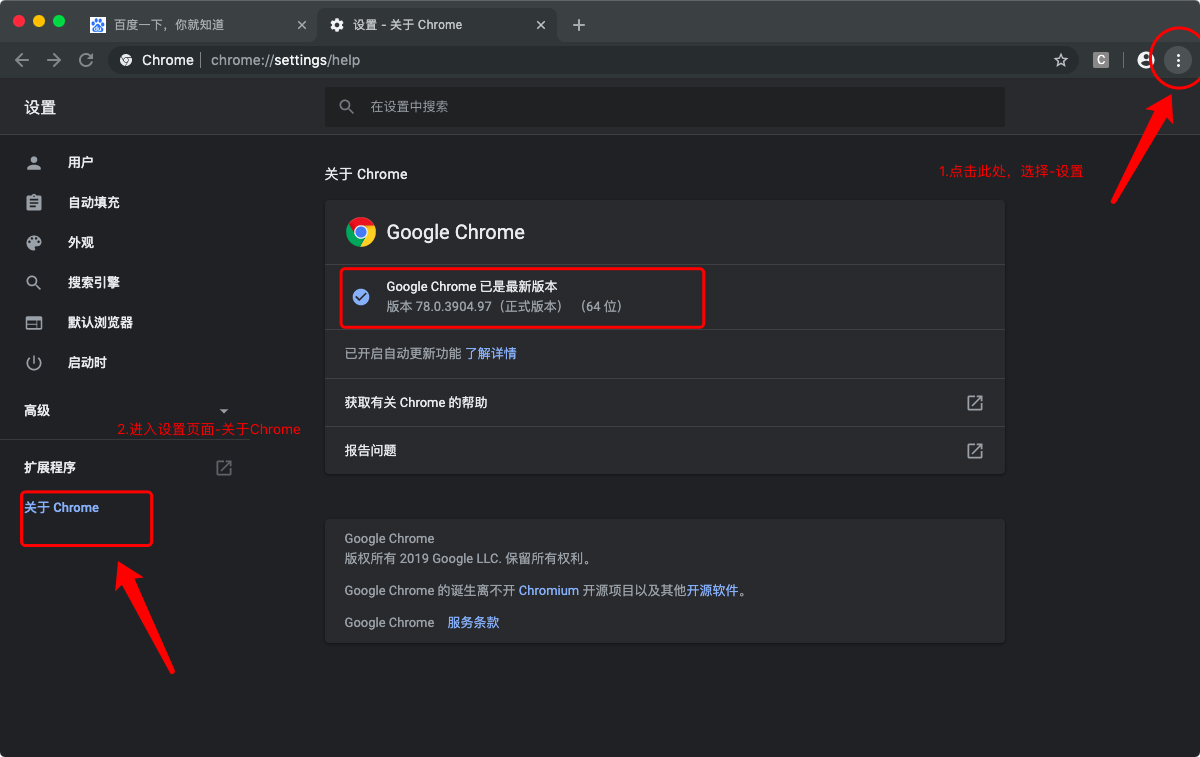Screen dimensions: 1200x757
Task: Open the 报告问题 row
Action: point(664,451)
